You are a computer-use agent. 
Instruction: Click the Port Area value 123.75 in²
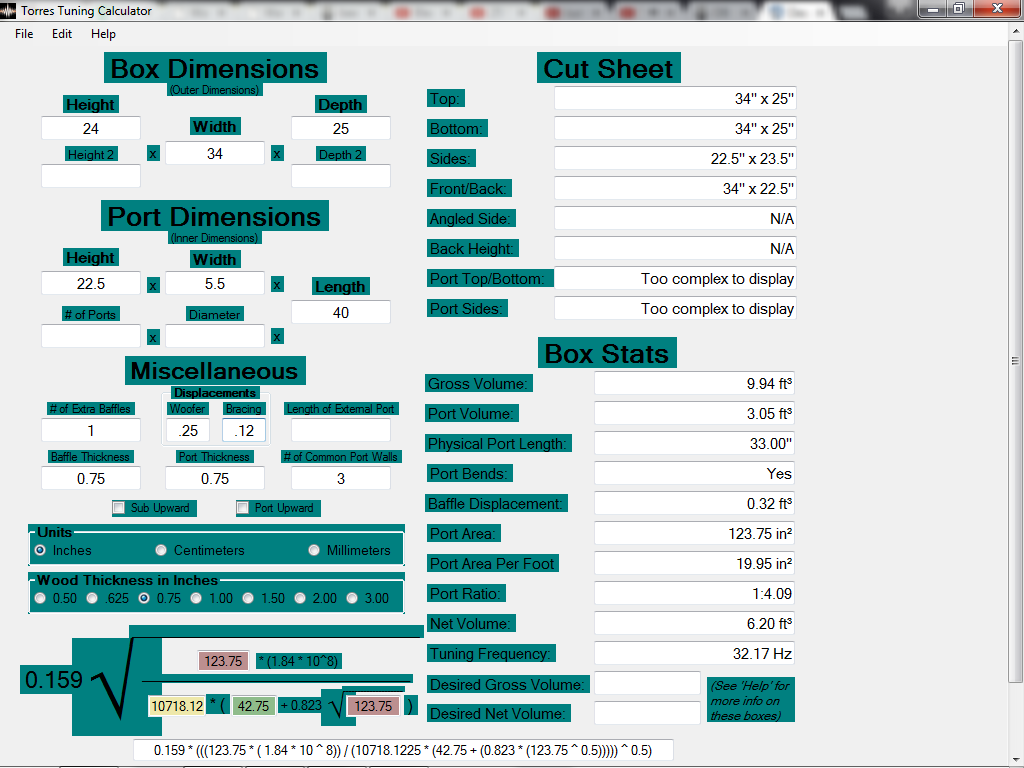pyautogui.click(x=695, y=534)
